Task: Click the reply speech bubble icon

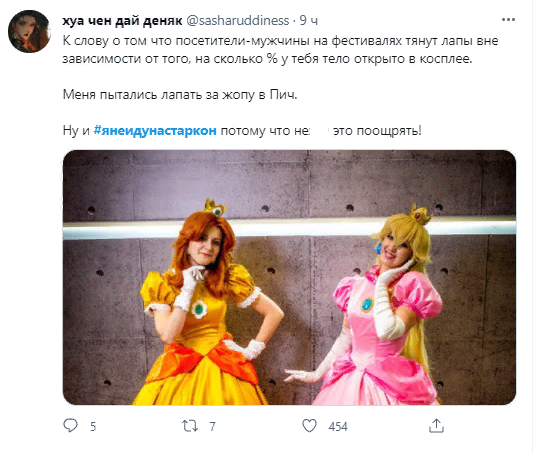Action: point(70,425)
